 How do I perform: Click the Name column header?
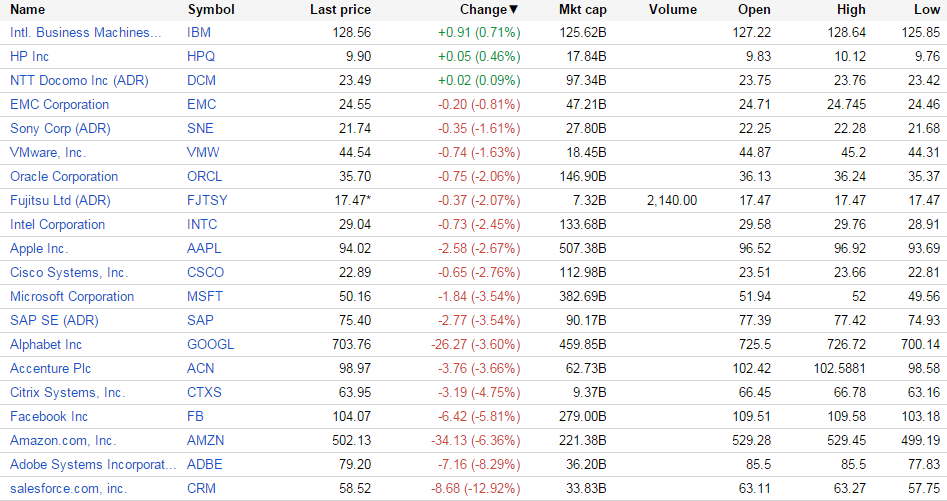click(27, 10)
